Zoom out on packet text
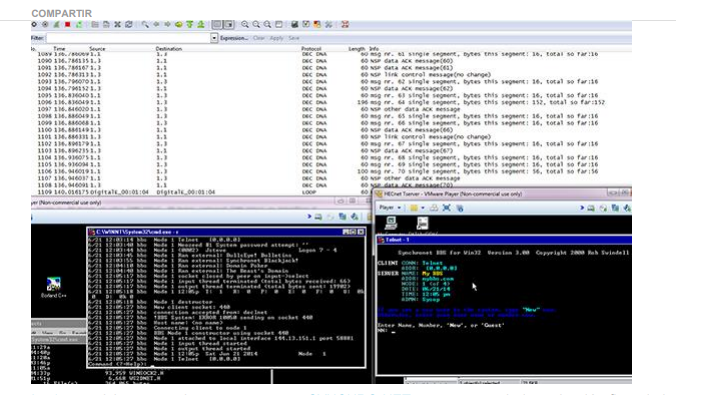The height and width of the screenshot is (395, 715). pos(256,25)
